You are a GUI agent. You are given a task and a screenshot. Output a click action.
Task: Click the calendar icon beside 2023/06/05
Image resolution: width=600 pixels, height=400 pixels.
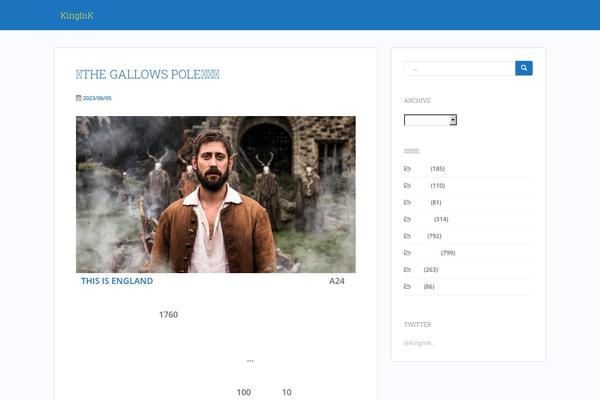tap(78, 98)
